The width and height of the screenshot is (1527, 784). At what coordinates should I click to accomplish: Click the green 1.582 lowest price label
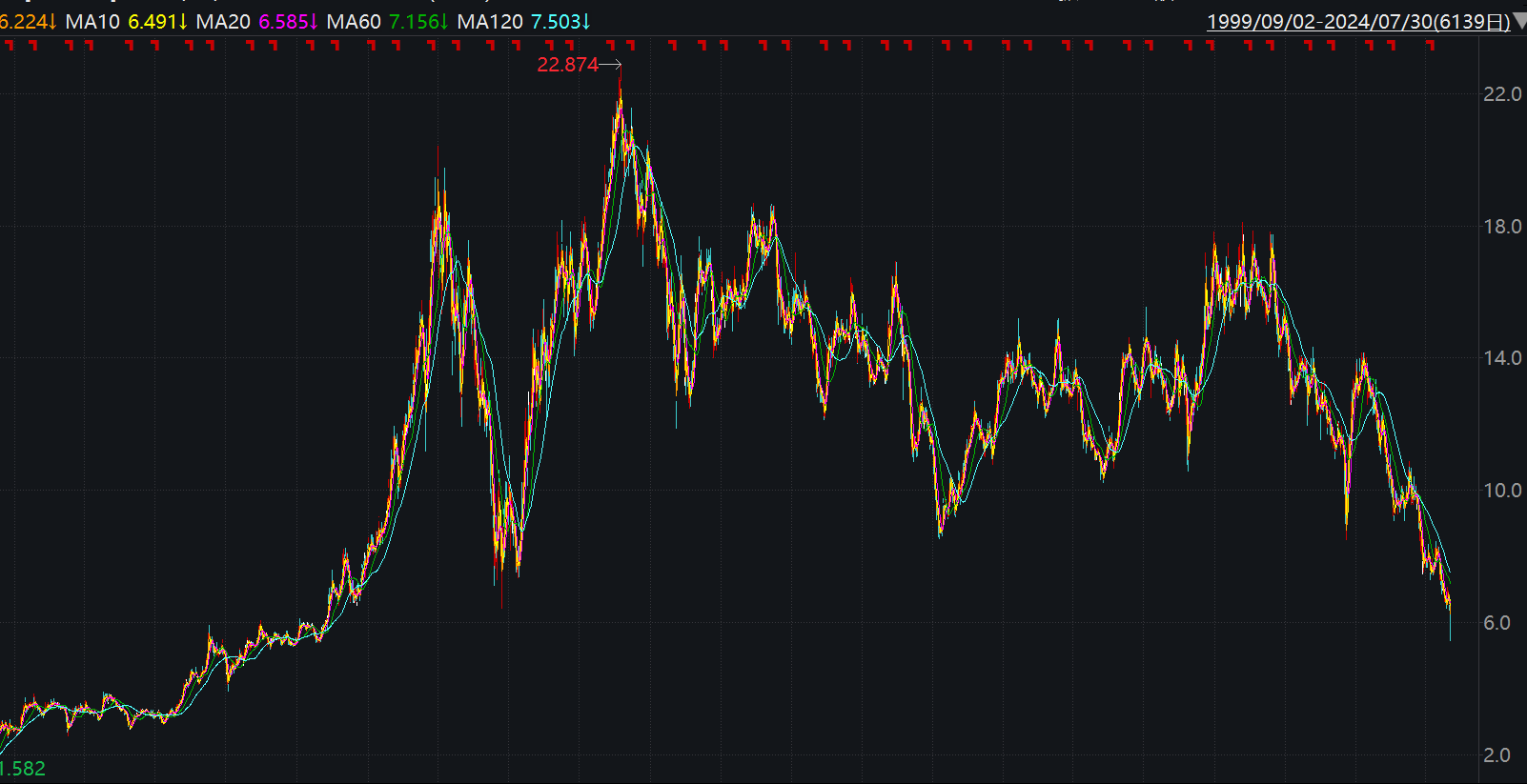coord(23,768)
